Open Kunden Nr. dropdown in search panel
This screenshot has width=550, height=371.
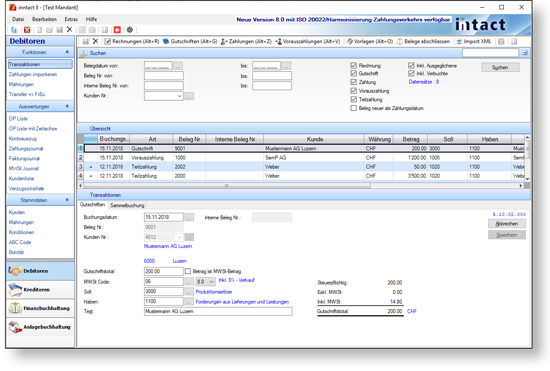(x=179, y=96)
